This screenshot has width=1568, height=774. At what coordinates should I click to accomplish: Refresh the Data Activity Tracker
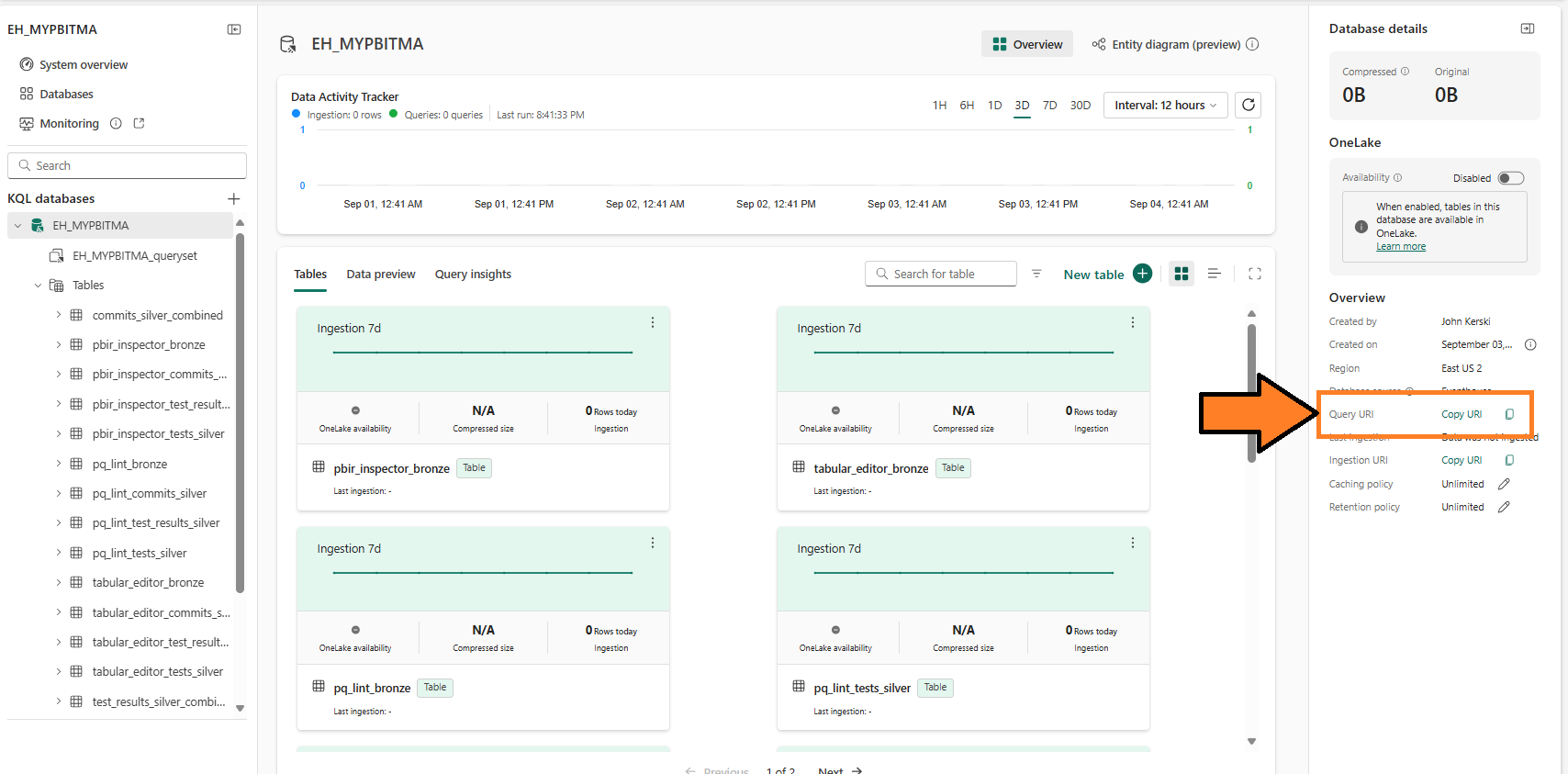click(x=1248, y=105)
